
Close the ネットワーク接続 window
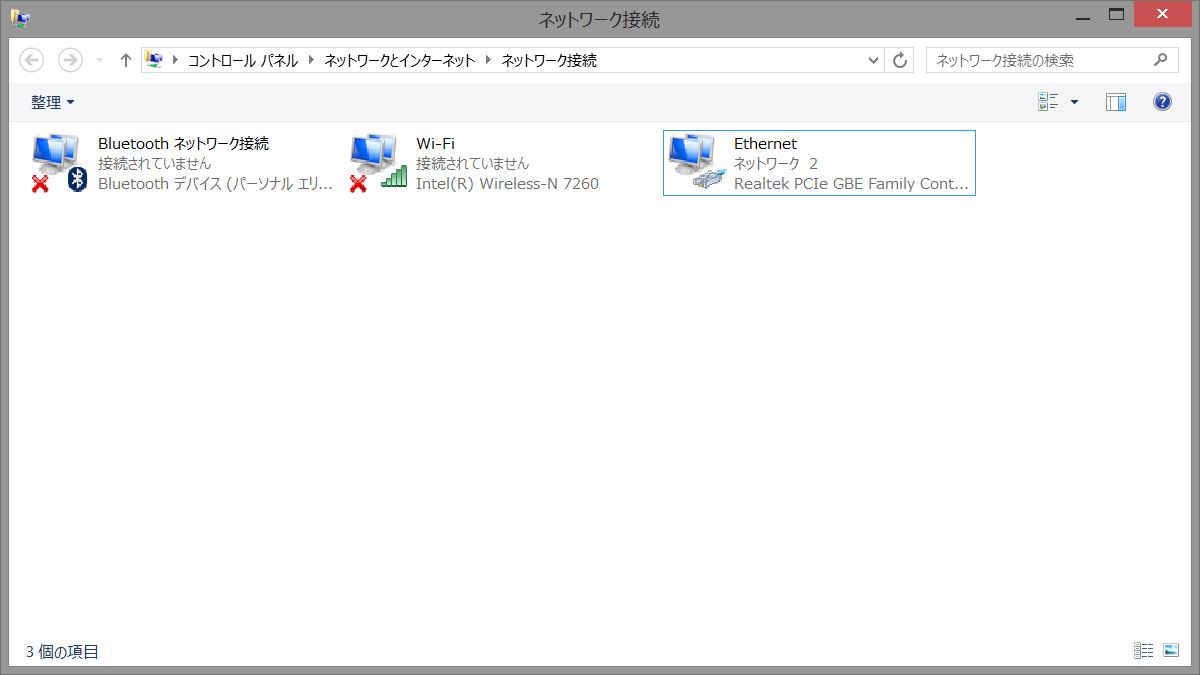click(x=1162, y=15)
